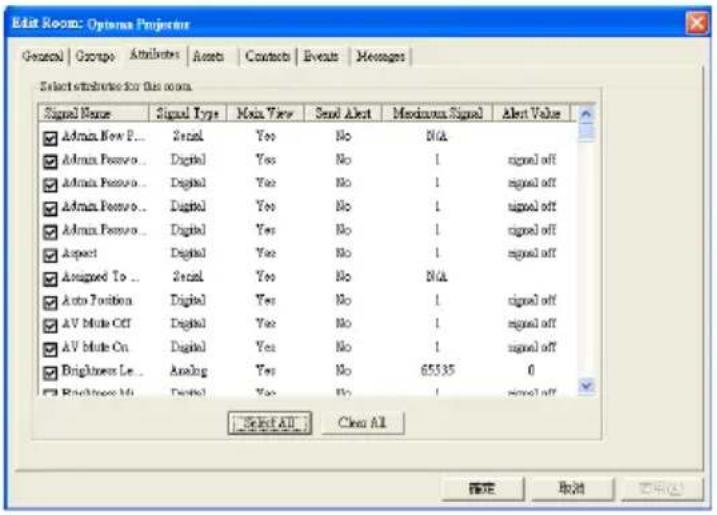Open the Groups tab
Viewport: 717px width, 515px height.
(95, 56)
